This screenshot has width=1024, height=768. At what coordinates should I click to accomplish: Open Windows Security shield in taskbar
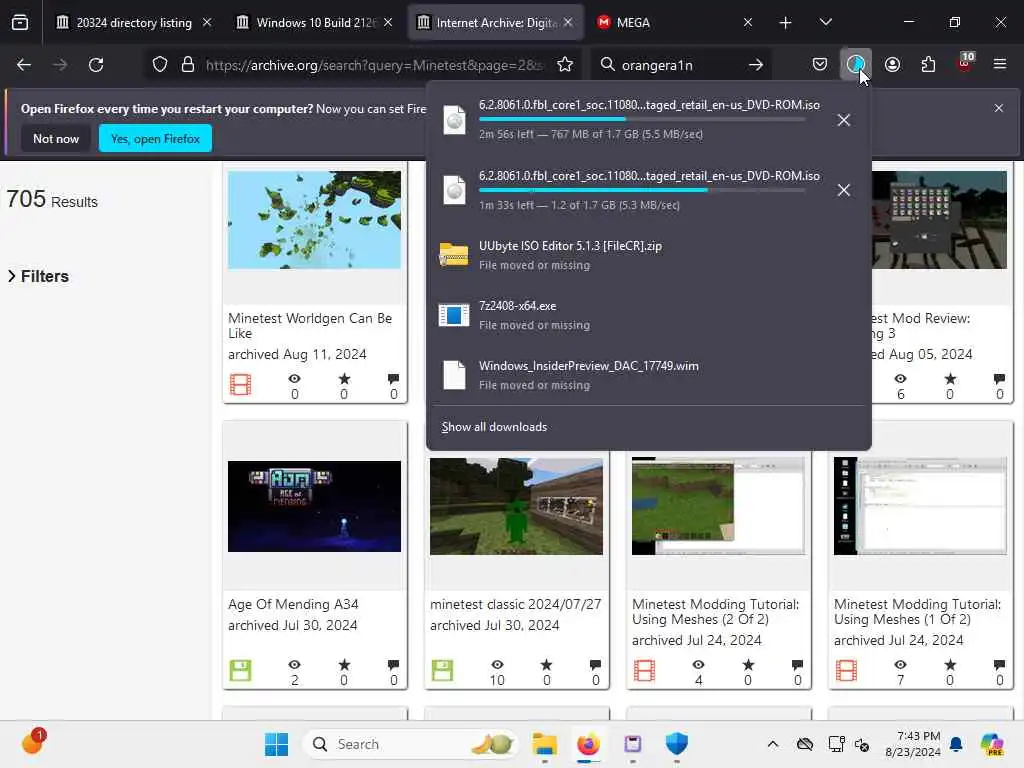(x=677, y=744)
